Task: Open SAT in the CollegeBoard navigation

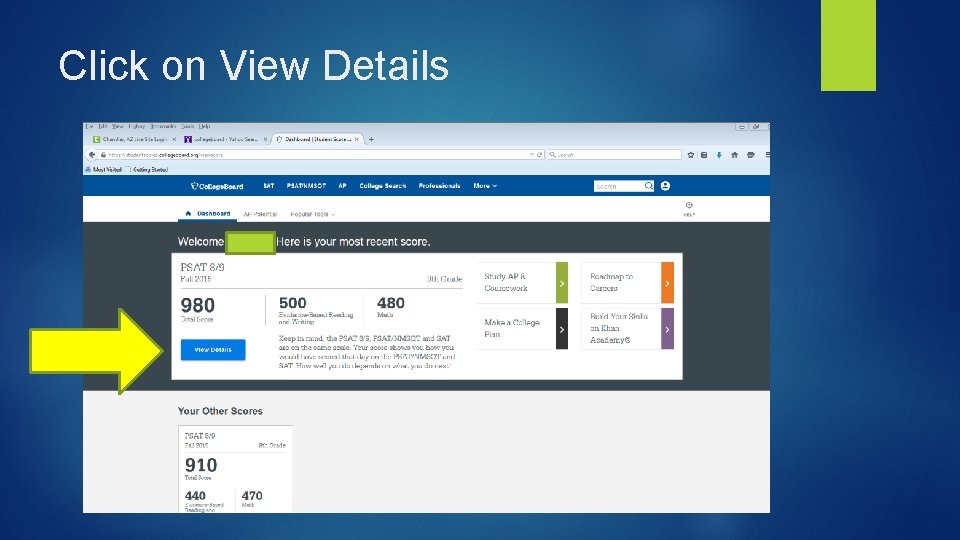Action: click(x=269, y=186)
